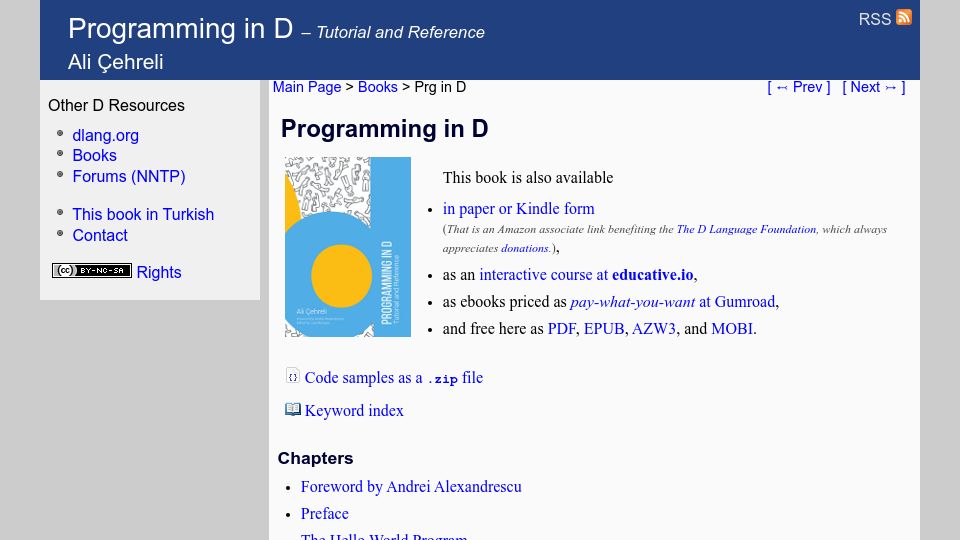Open Forums (NNTP) sidebar link
Viewport: 960px width, 540px height.
tap(129, 176)
